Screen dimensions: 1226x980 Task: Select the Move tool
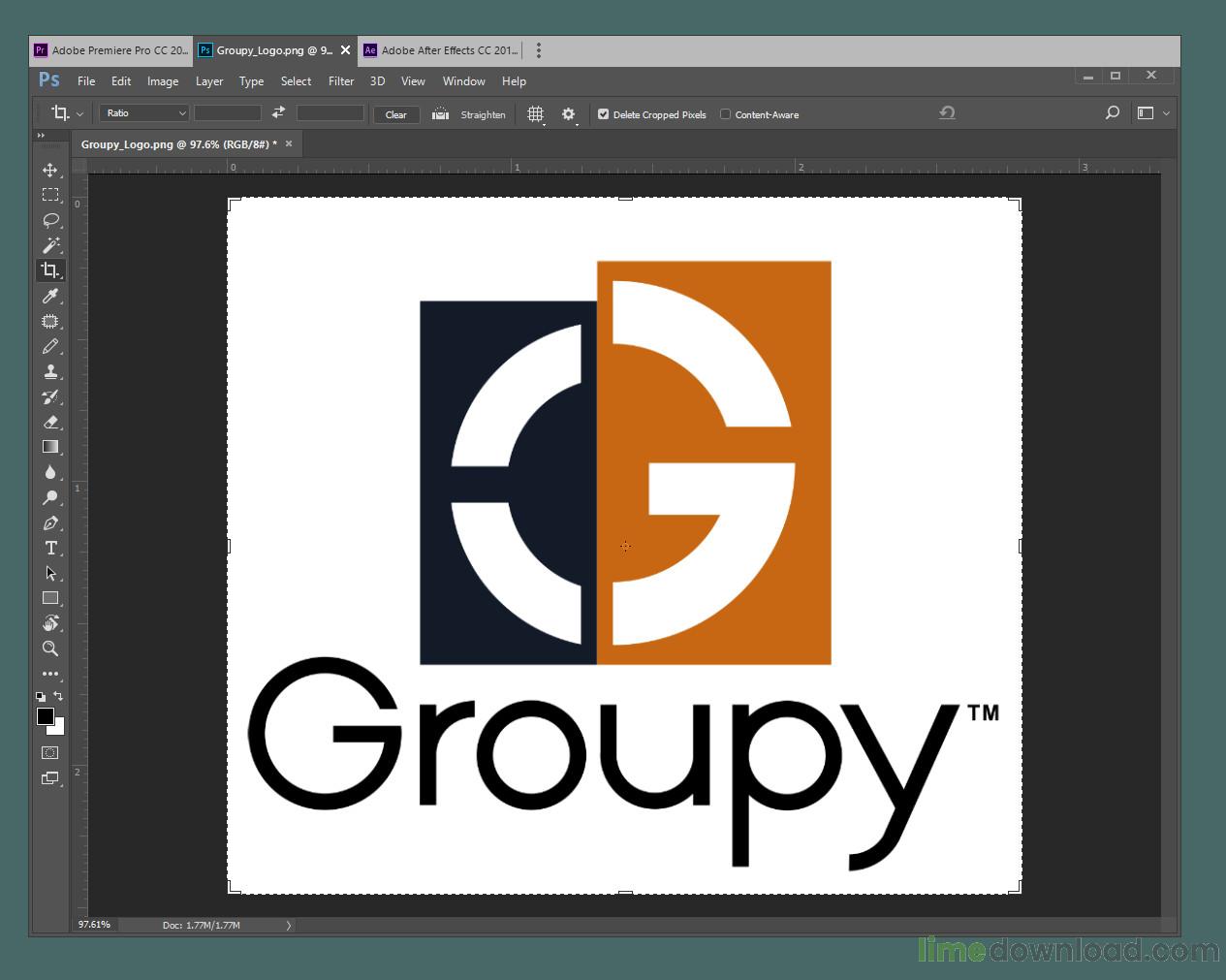tap(50, 170)
